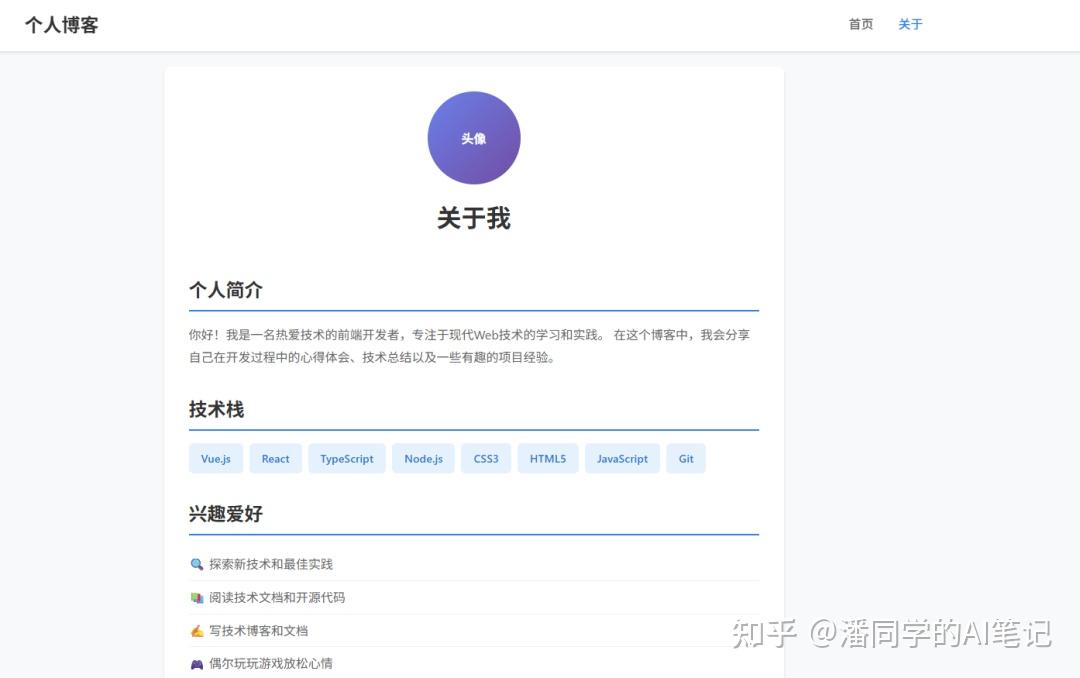Click the text 偶尔玩玩游戏放松心情
Viewport: 1080px width, 678px height.
point(271,664)
